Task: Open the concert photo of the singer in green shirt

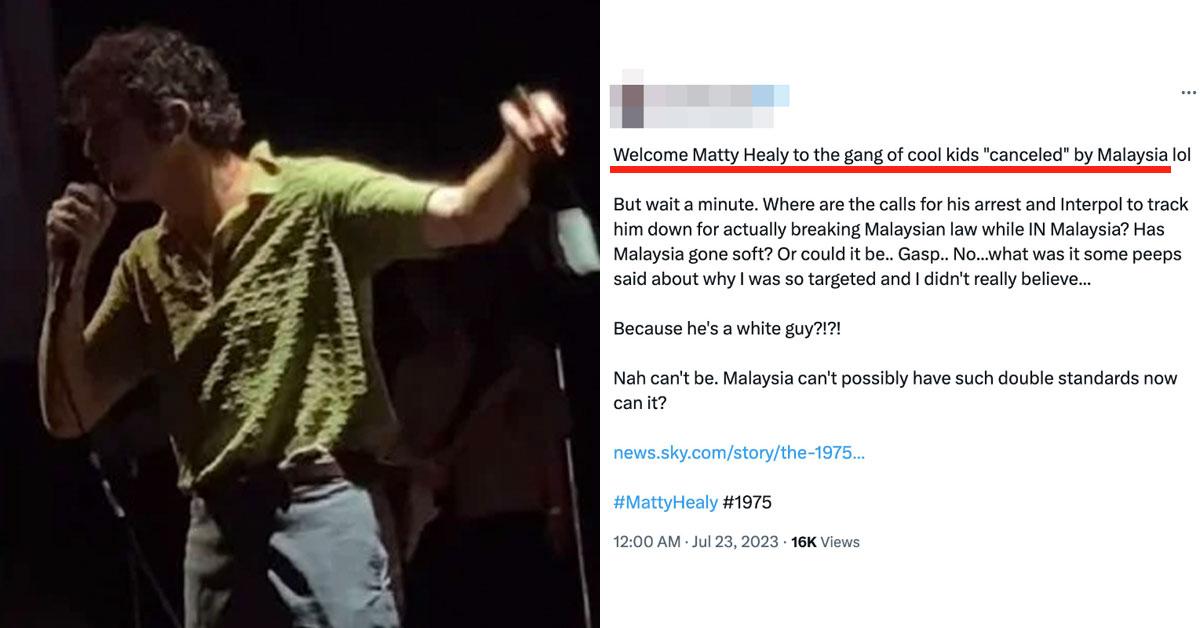Action: point(299,314)
